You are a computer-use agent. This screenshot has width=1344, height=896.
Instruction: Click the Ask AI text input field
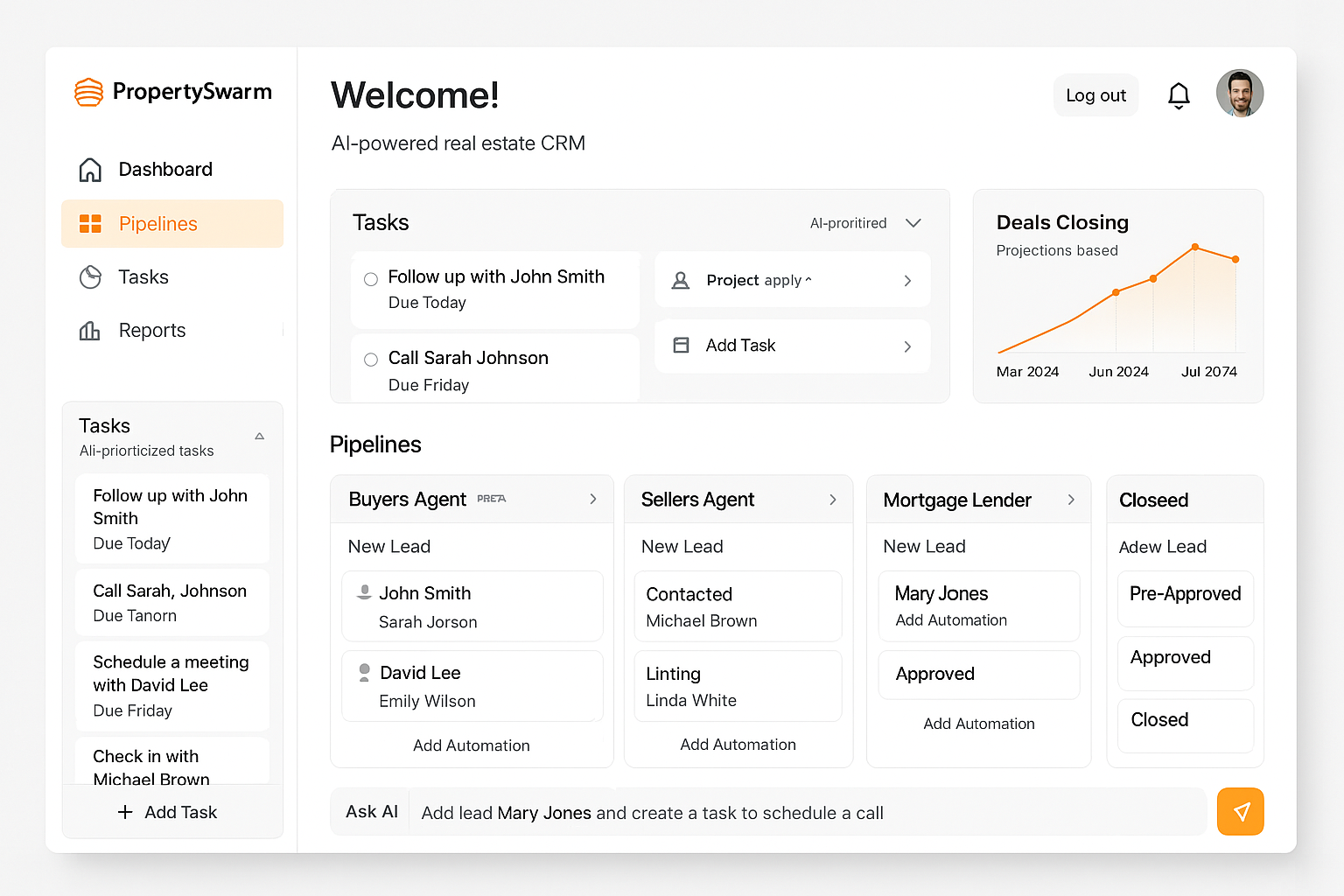point(807,813)
